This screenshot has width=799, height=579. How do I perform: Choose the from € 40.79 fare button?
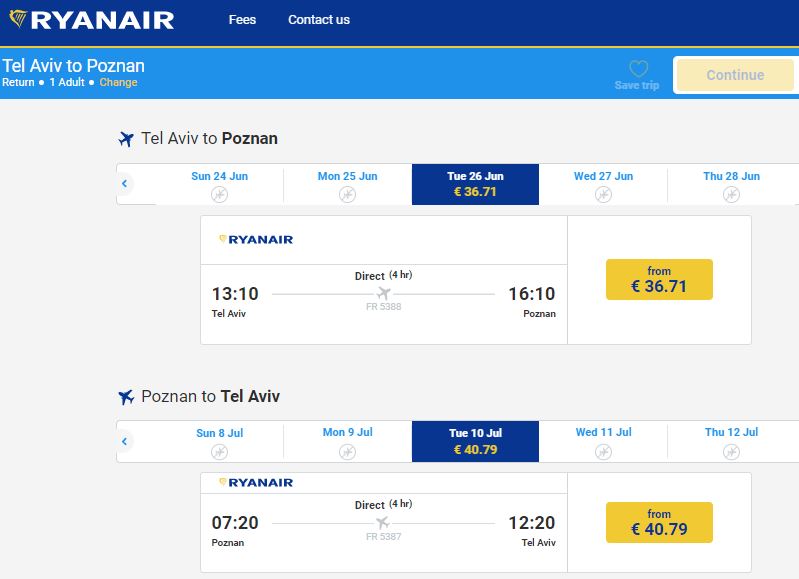[659, 522]
